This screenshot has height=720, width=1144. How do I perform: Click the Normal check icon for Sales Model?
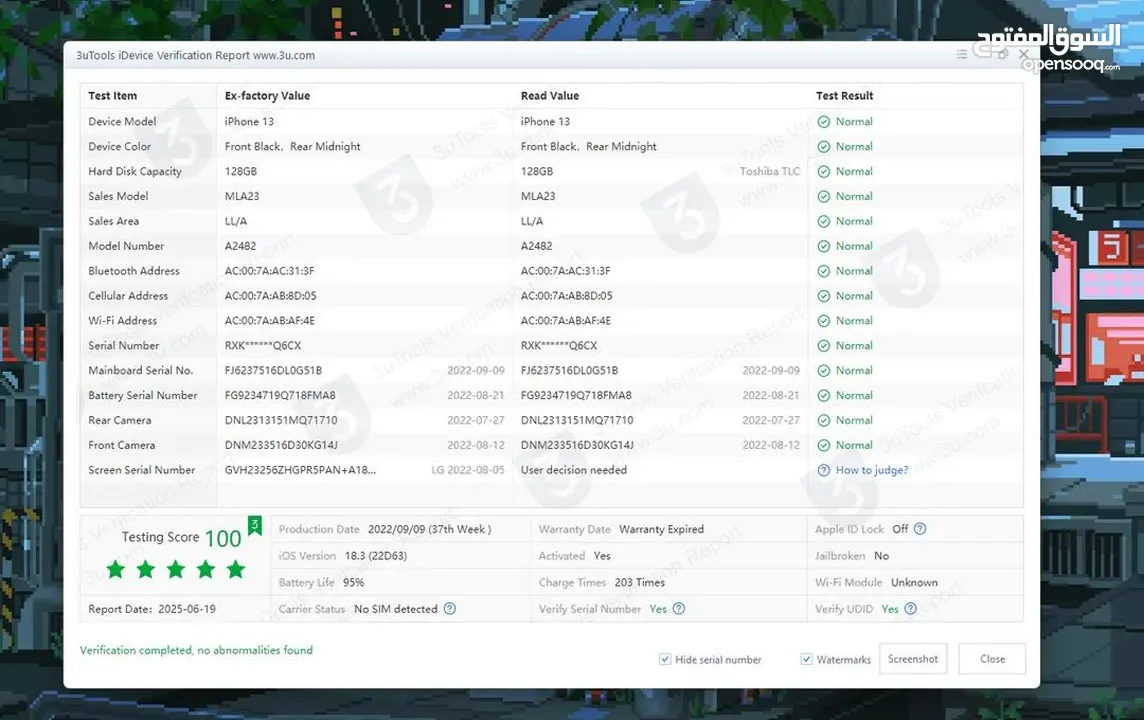coord(824,196)
